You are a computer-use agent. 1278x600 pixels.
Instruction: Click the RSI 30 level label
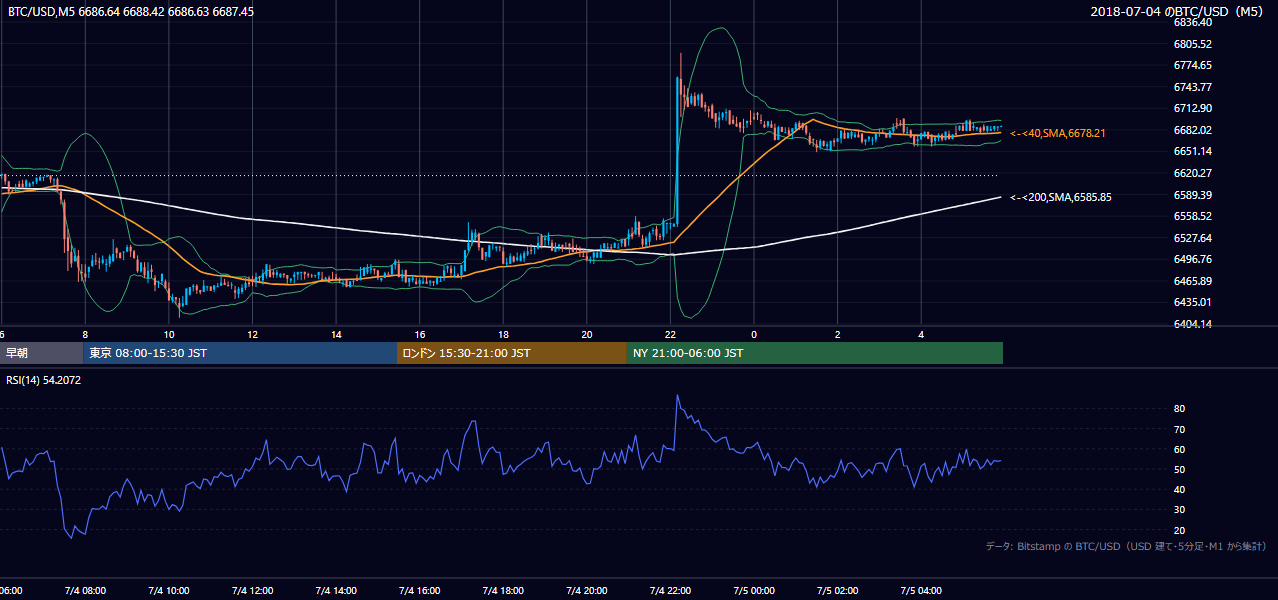click(x=1179, y=510)
